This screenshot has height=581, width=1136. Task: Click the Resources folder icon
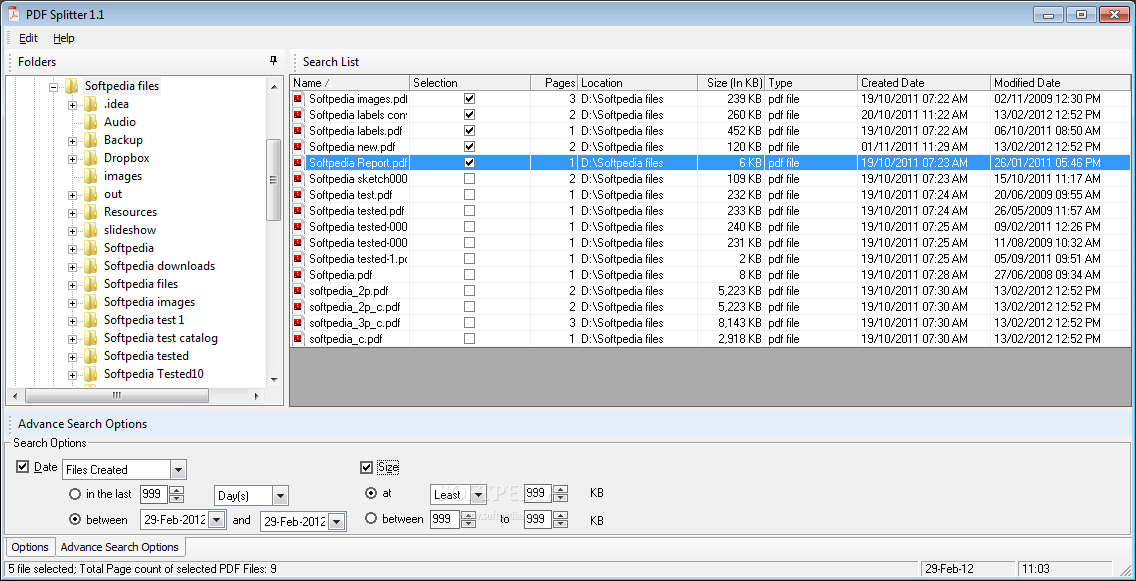click(x=90, y=212)
